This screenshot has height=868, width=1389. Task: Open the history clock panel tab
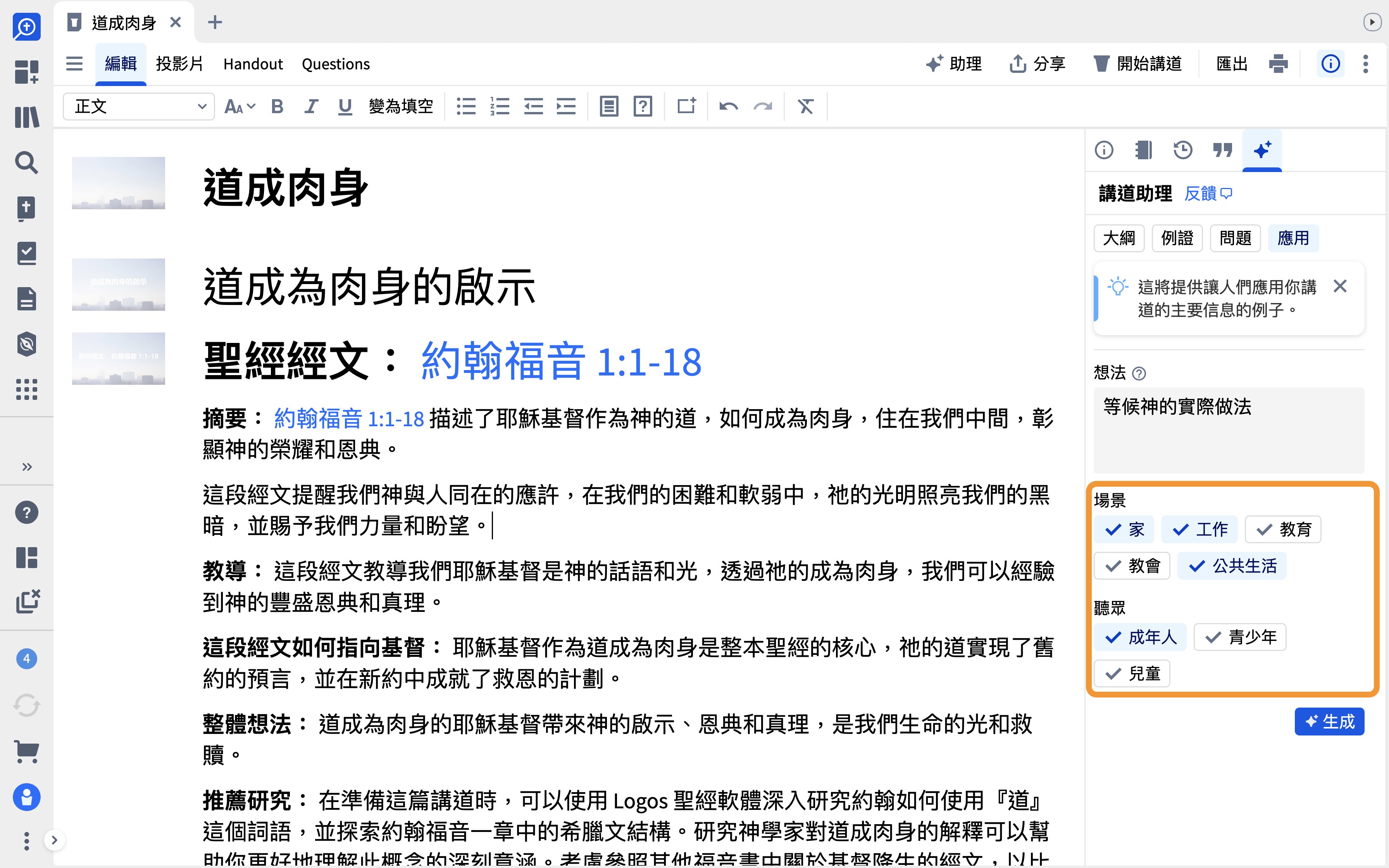1183,150
